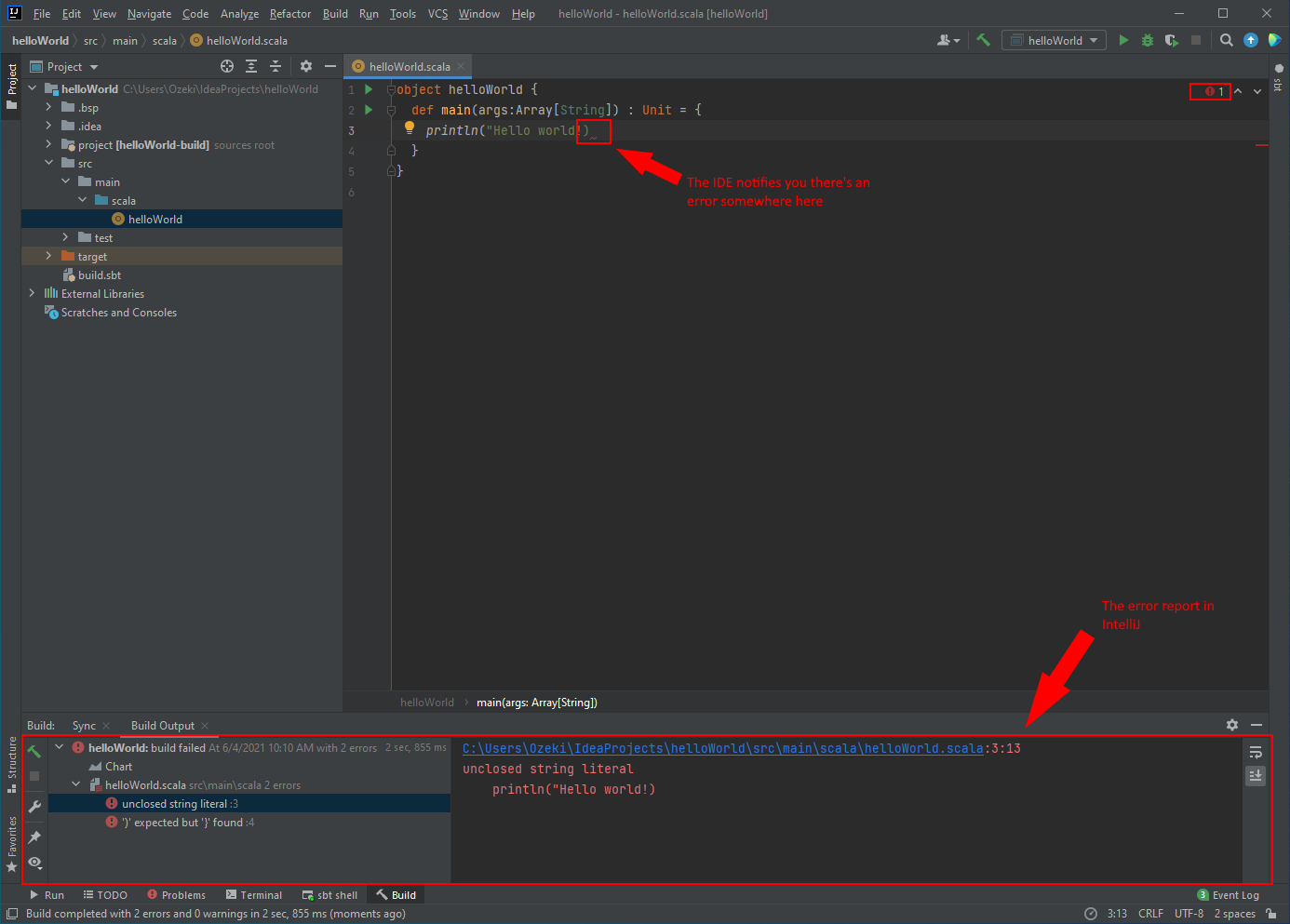Rebuild using the green hammer in Build panel
The height and width of the screenshot is (924, 1290).
coord(34,751)
